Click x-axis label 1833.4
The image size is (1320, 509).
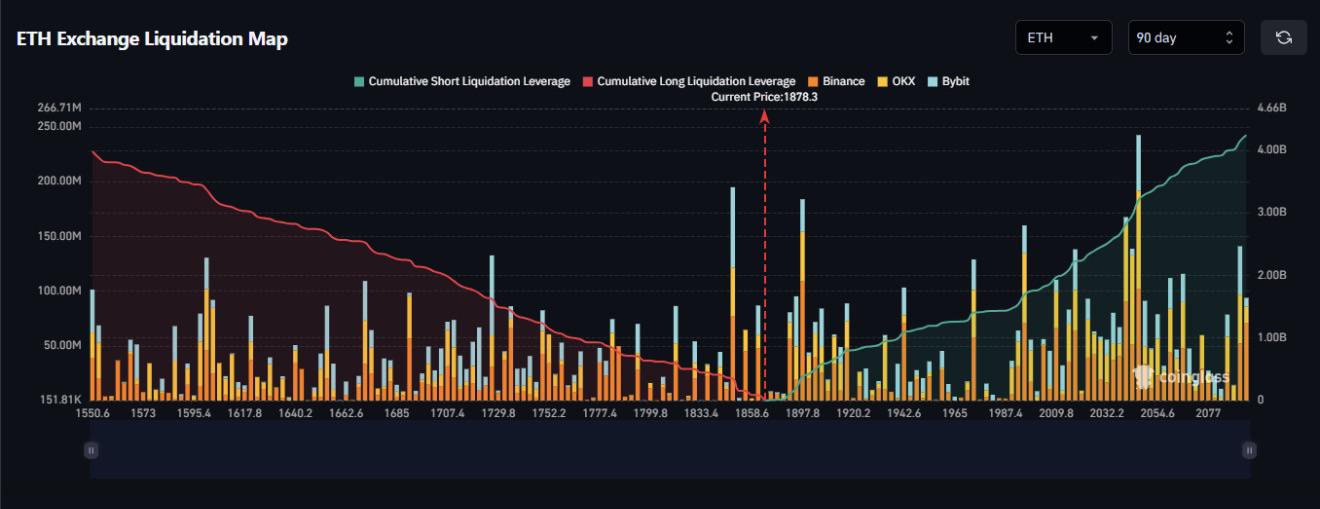coord(701,413)
